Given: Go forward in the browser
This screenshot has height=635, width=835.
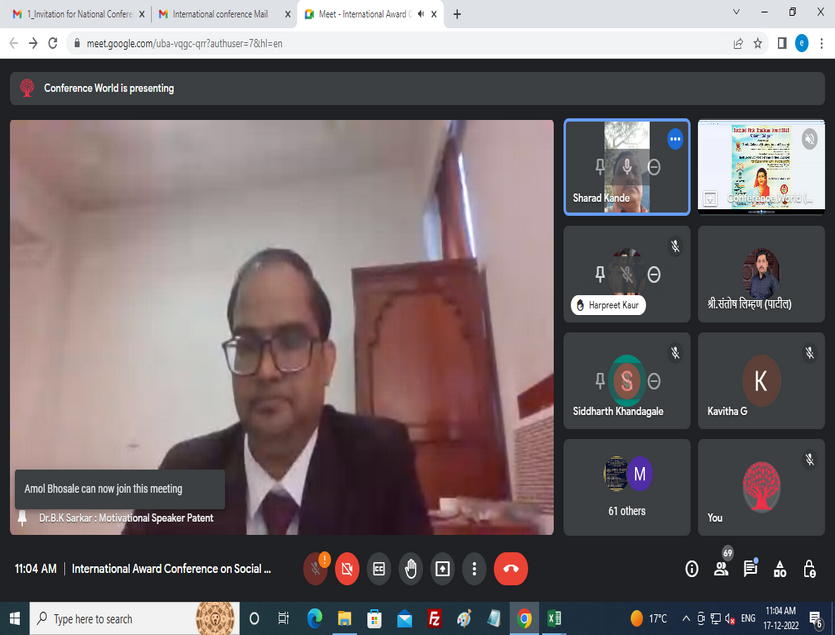Looking at the screenshot, I should 33,44.
